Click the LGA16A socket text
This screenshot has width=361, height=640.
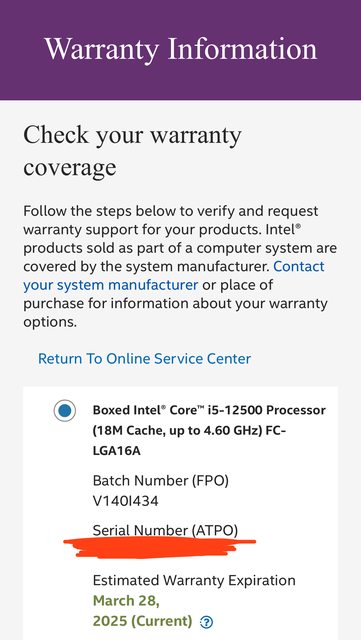click(x=117, y=451)
